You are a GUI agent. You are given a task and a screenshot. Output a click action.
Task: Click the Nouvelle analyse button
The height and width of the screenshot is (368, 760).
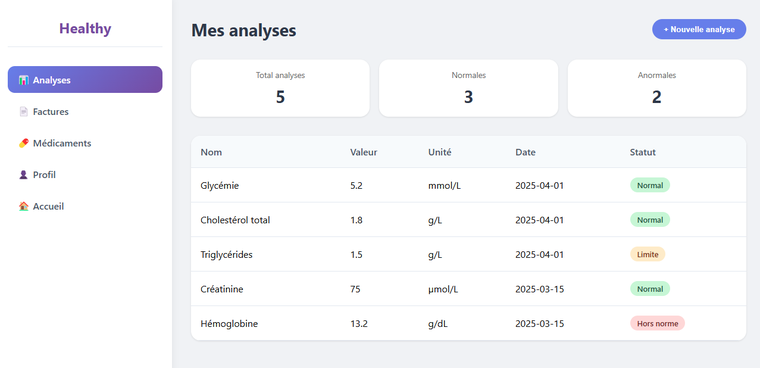pos(699,29)
